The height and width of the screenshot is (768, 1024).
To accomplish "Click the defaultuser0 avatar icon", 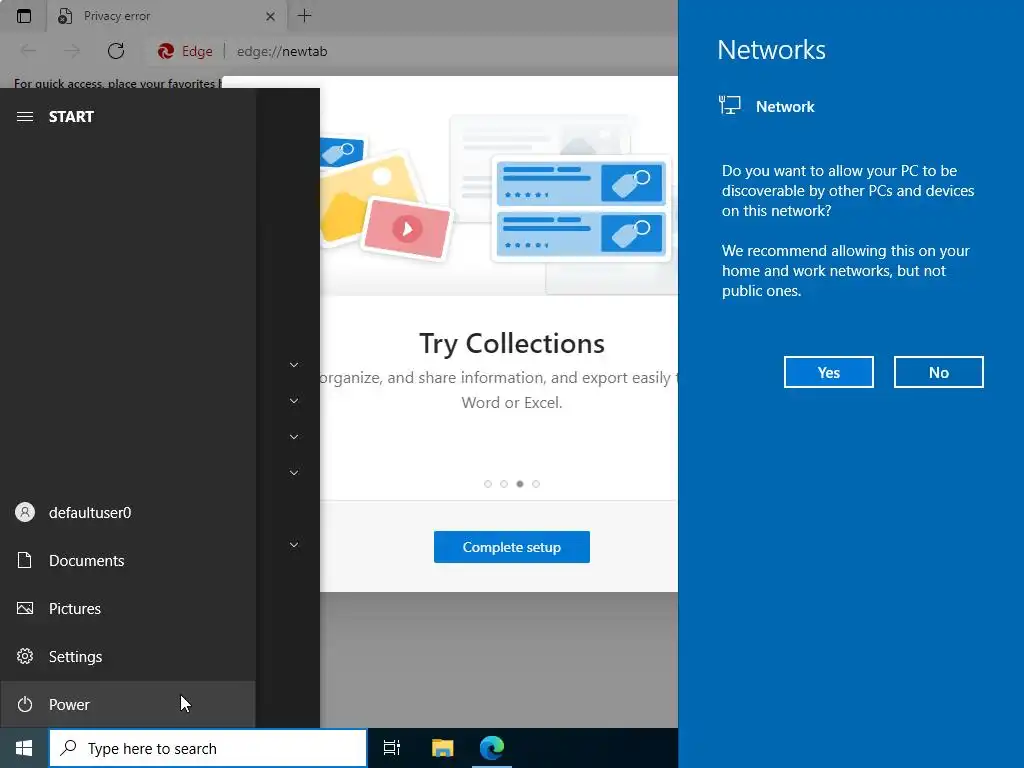I will 25,513.
